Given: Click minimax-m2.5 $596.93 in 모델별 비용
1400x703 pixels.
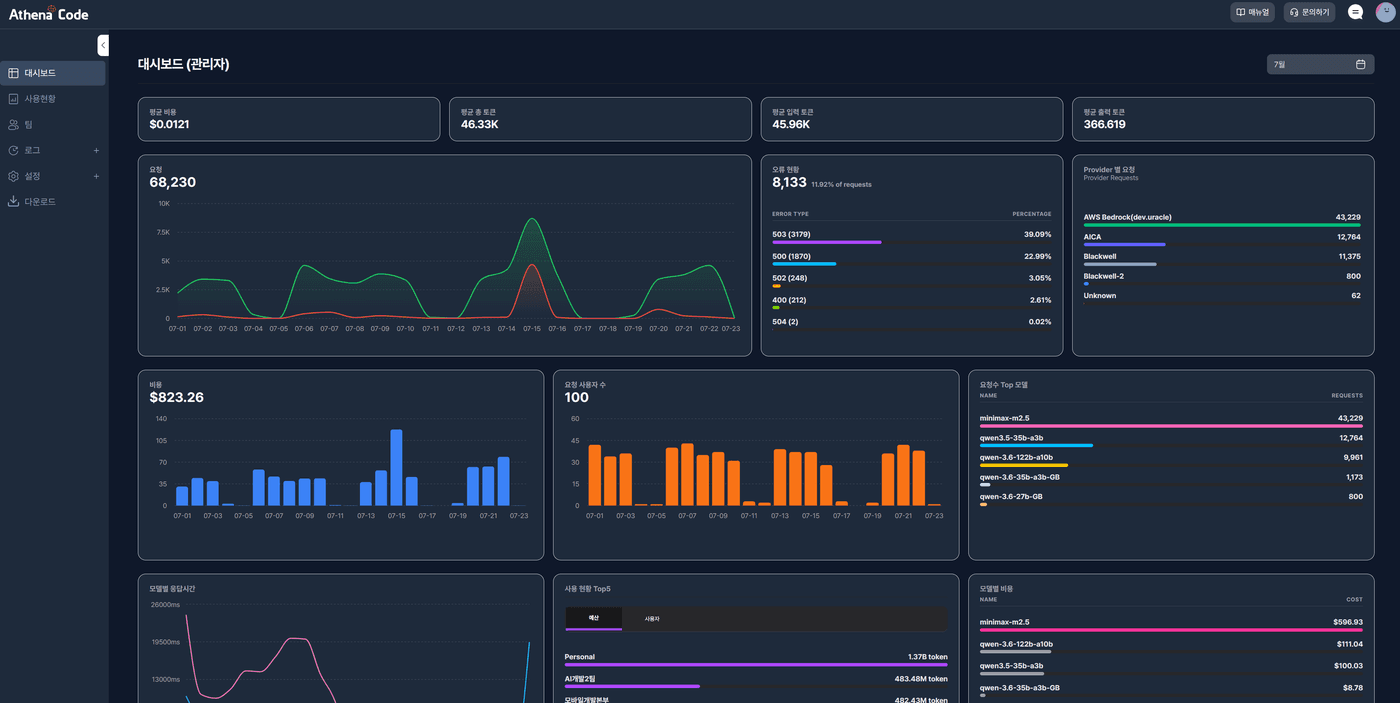Looking at the screenshot, I should tap(1171, 625).
